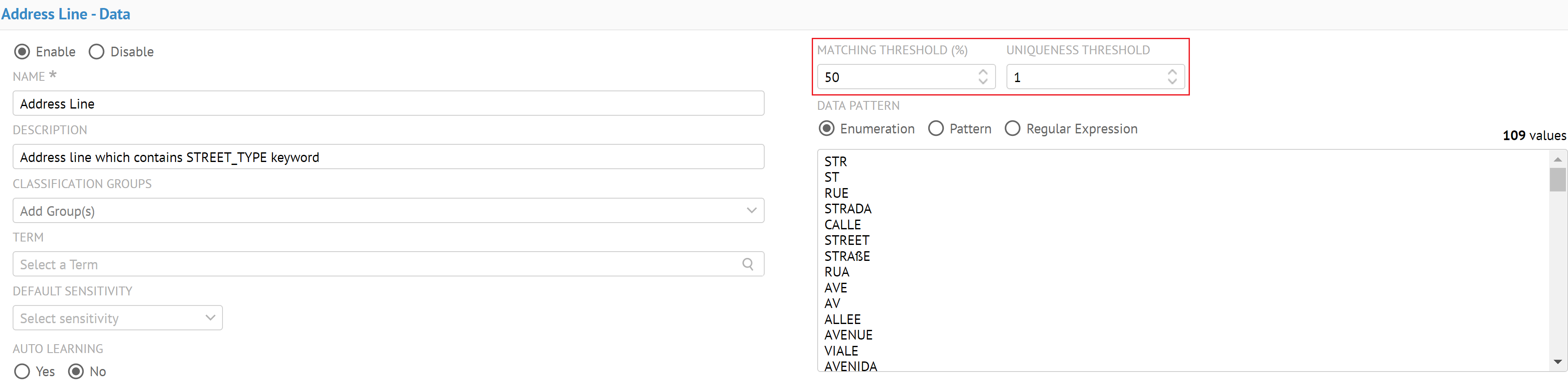Click the Description text field
The image size is (1568, 385).
[388, 157]
